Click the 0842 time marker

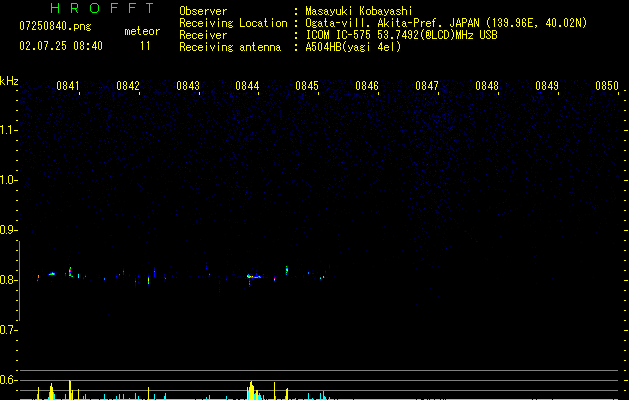tap(128, 86)
